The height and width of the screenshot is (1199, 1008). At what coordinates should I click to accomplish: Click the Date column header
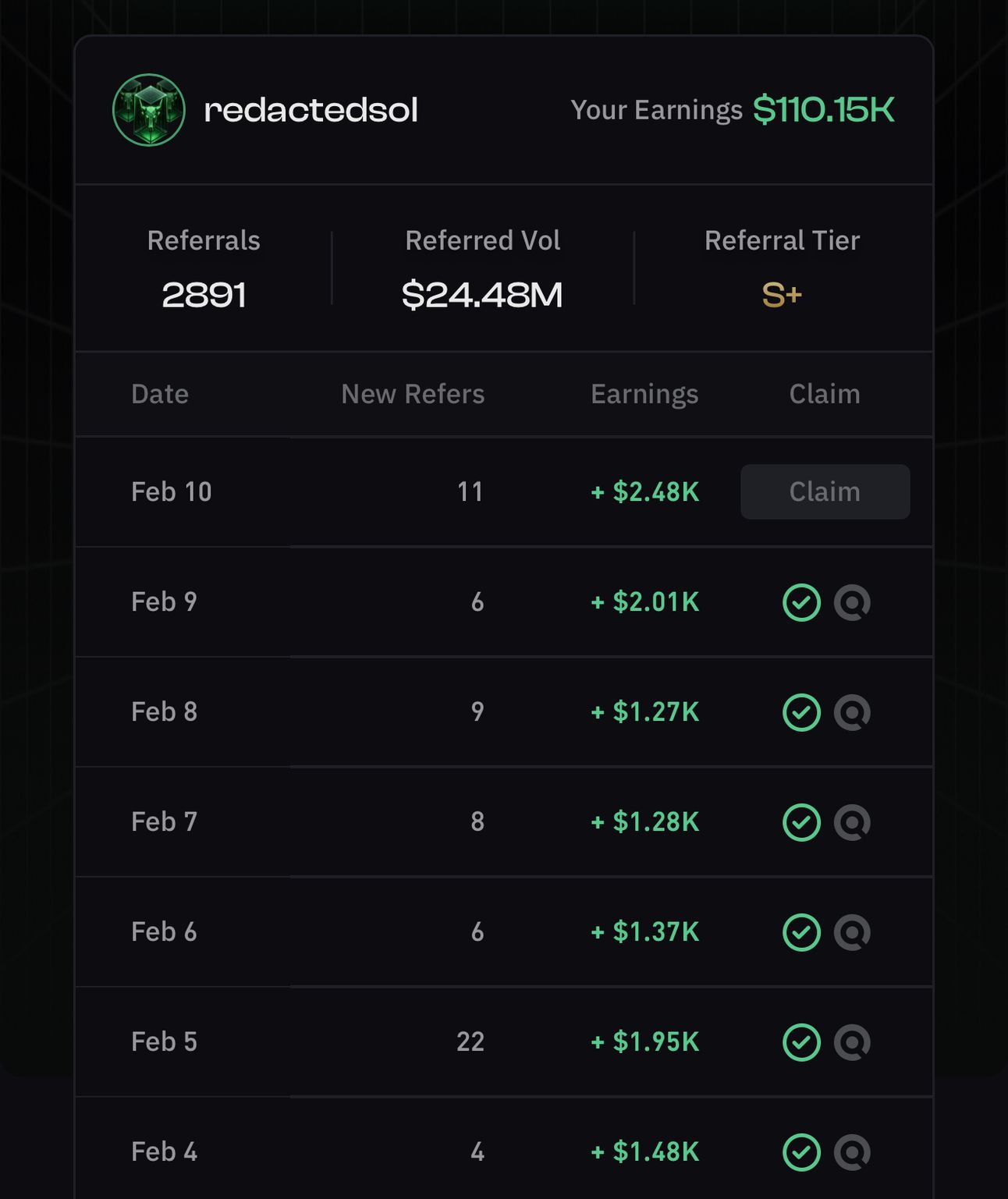coord(160,394)
